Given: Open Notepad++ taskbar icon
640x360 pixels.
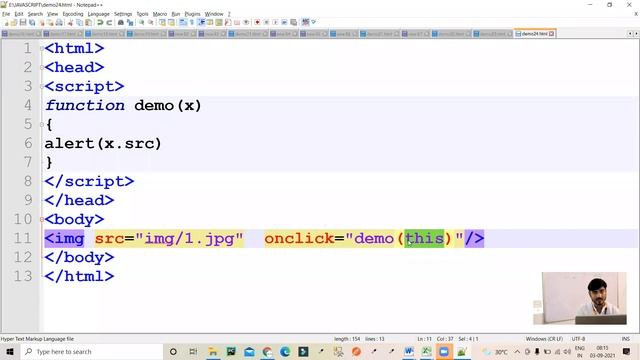Looking at the screenshot, I should [x=462, y=351].
